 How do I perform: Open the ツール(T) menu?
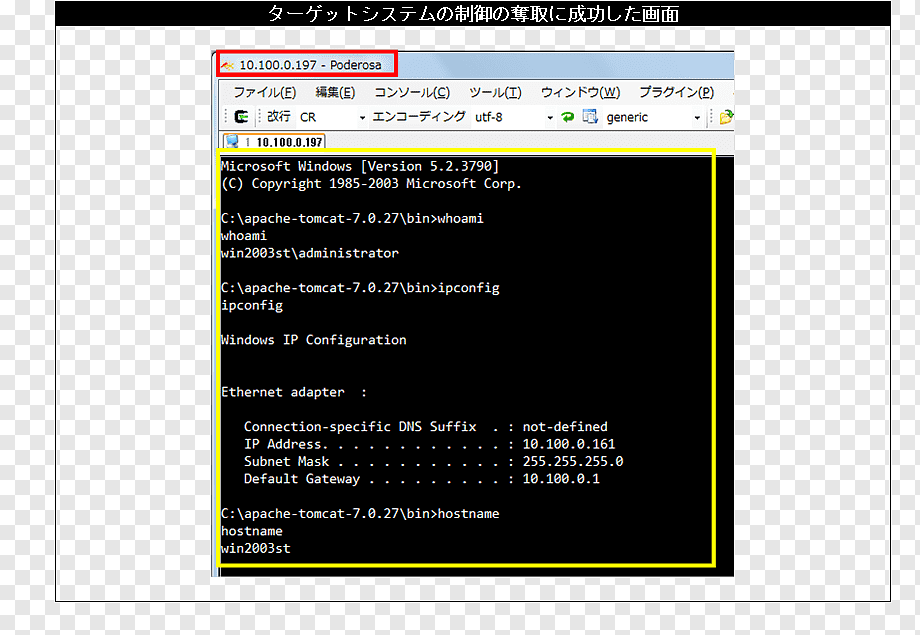point(495,92)
